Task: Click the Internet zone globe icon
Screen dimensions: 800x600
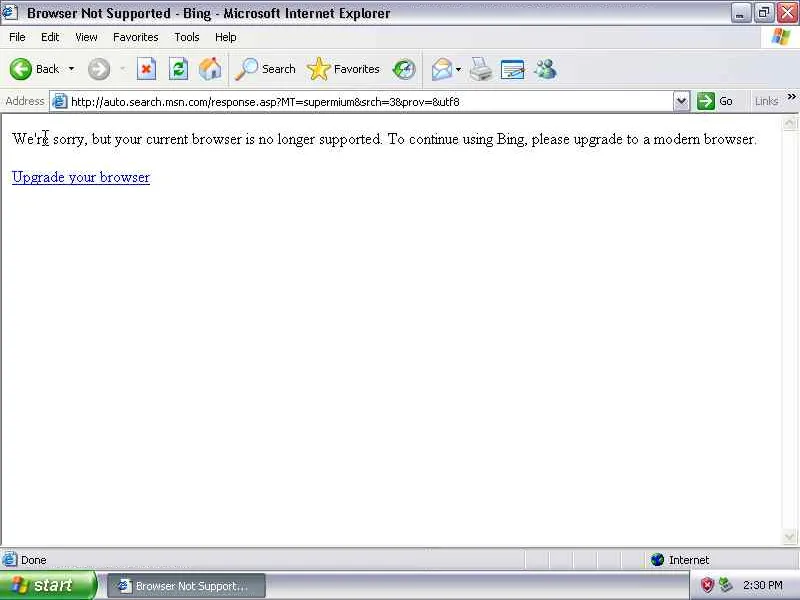Action: click(x=658, y=560)
